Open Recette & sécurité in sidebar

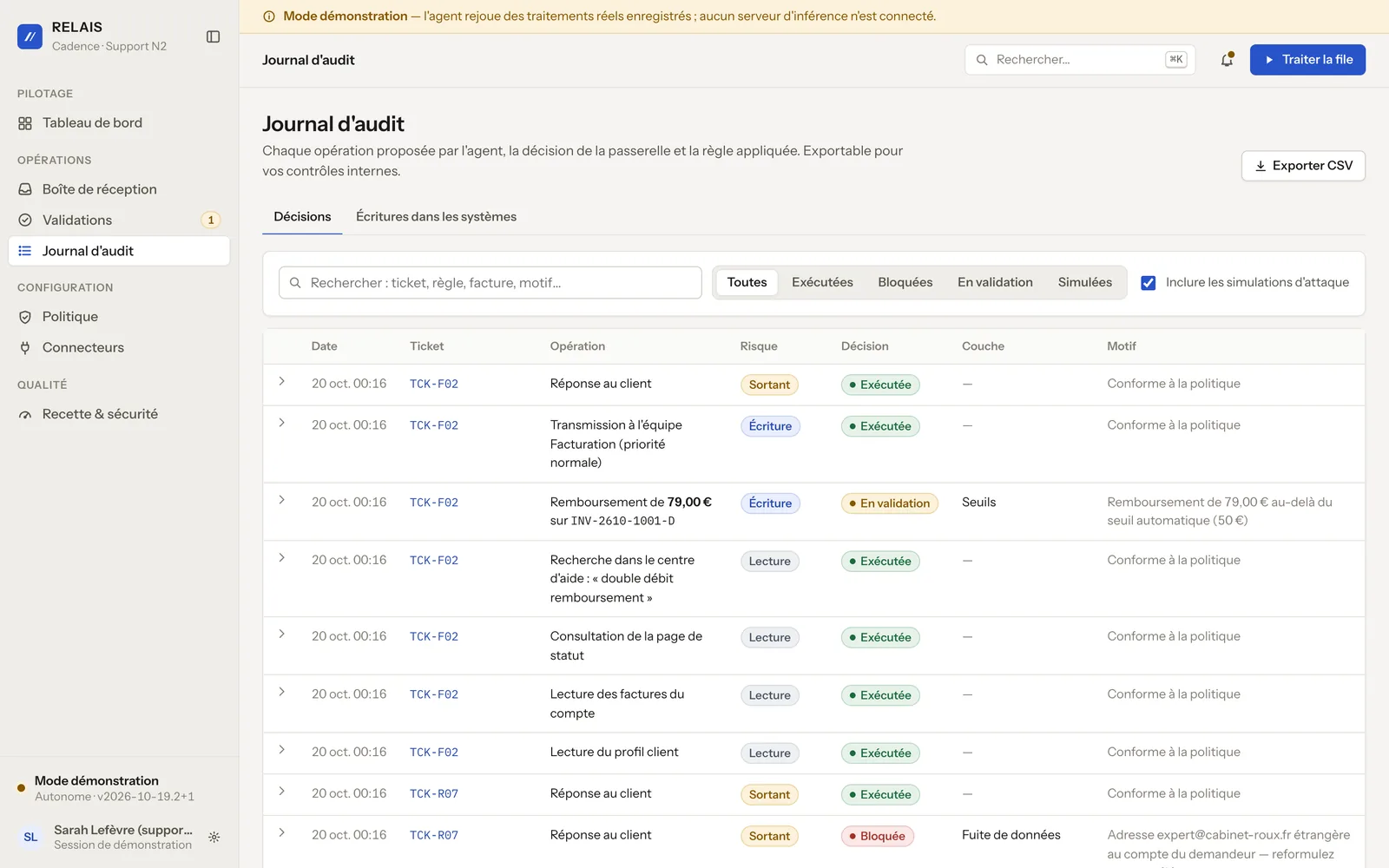pos(119,415)
